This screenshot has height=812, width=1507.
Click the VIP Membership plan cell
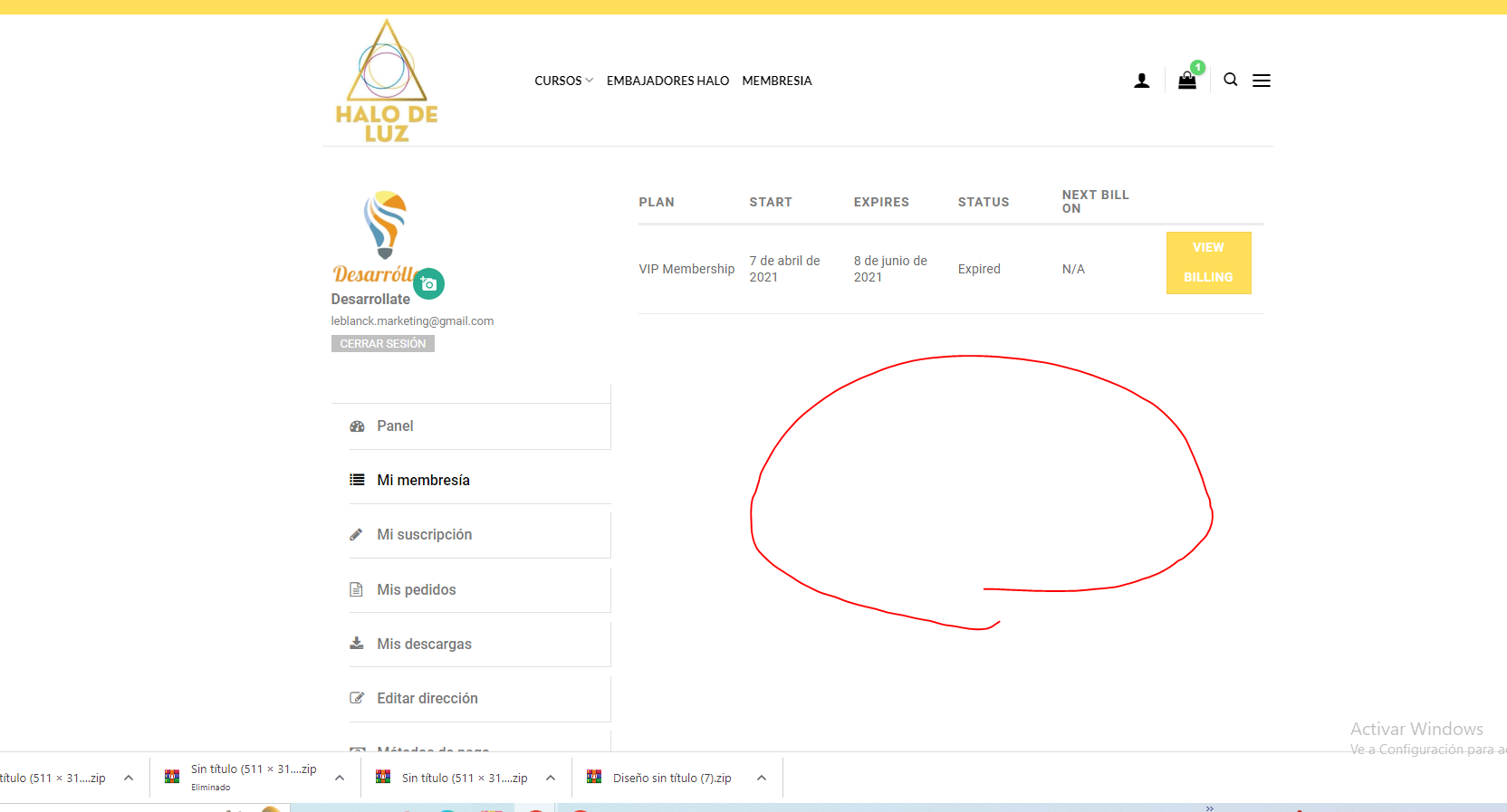tap(686, 269)
